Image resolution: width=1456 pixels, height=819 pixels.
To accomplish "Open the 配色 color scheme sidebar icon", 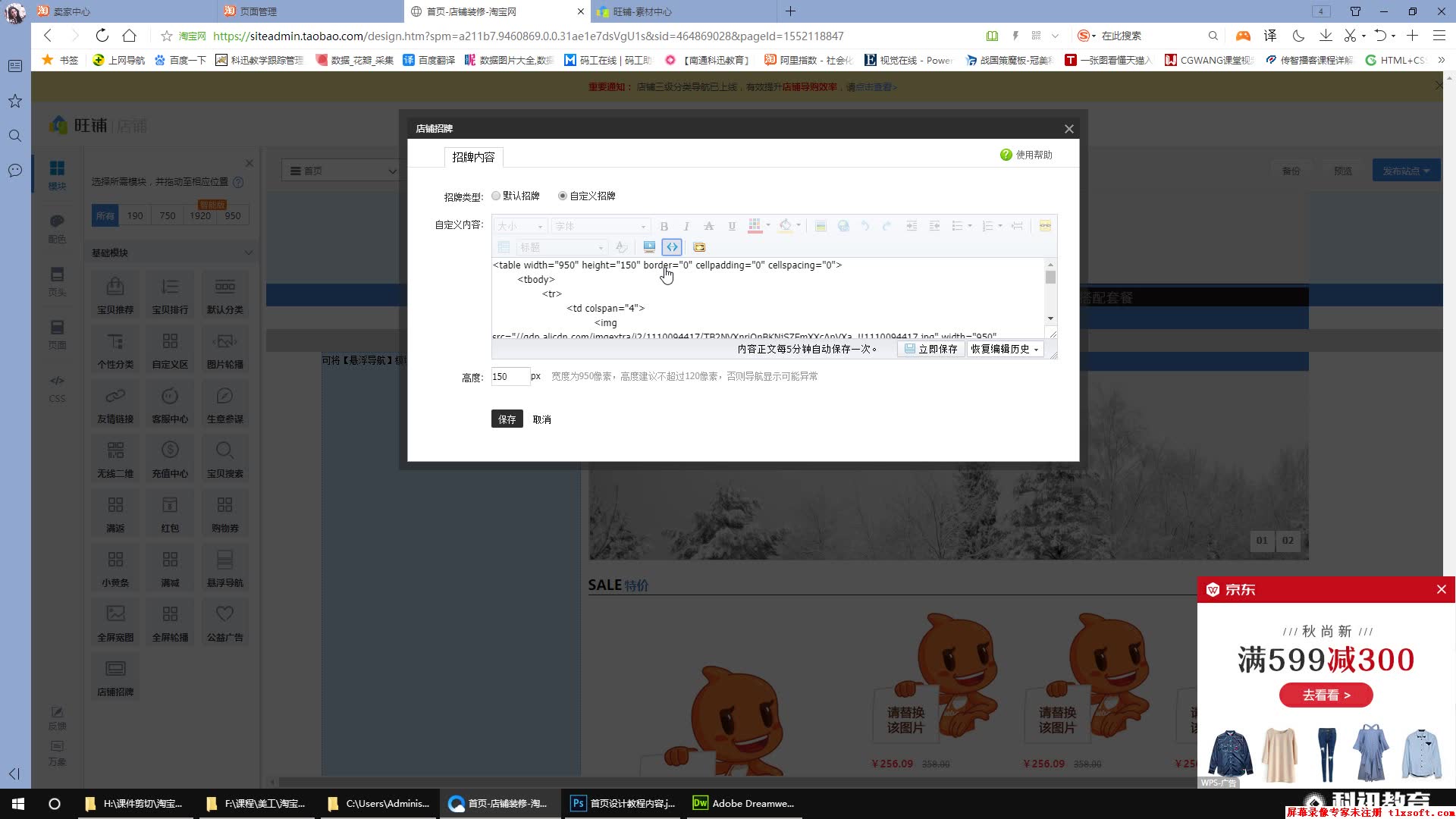I will coord(57,228).
